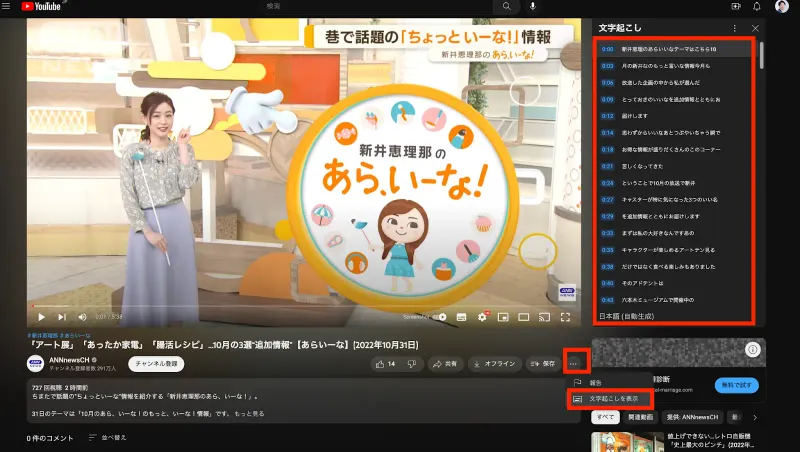Jump to transcript line at 0:29
Image resolution: width=800 pixels, height=452 pixels.
(674, 216)
